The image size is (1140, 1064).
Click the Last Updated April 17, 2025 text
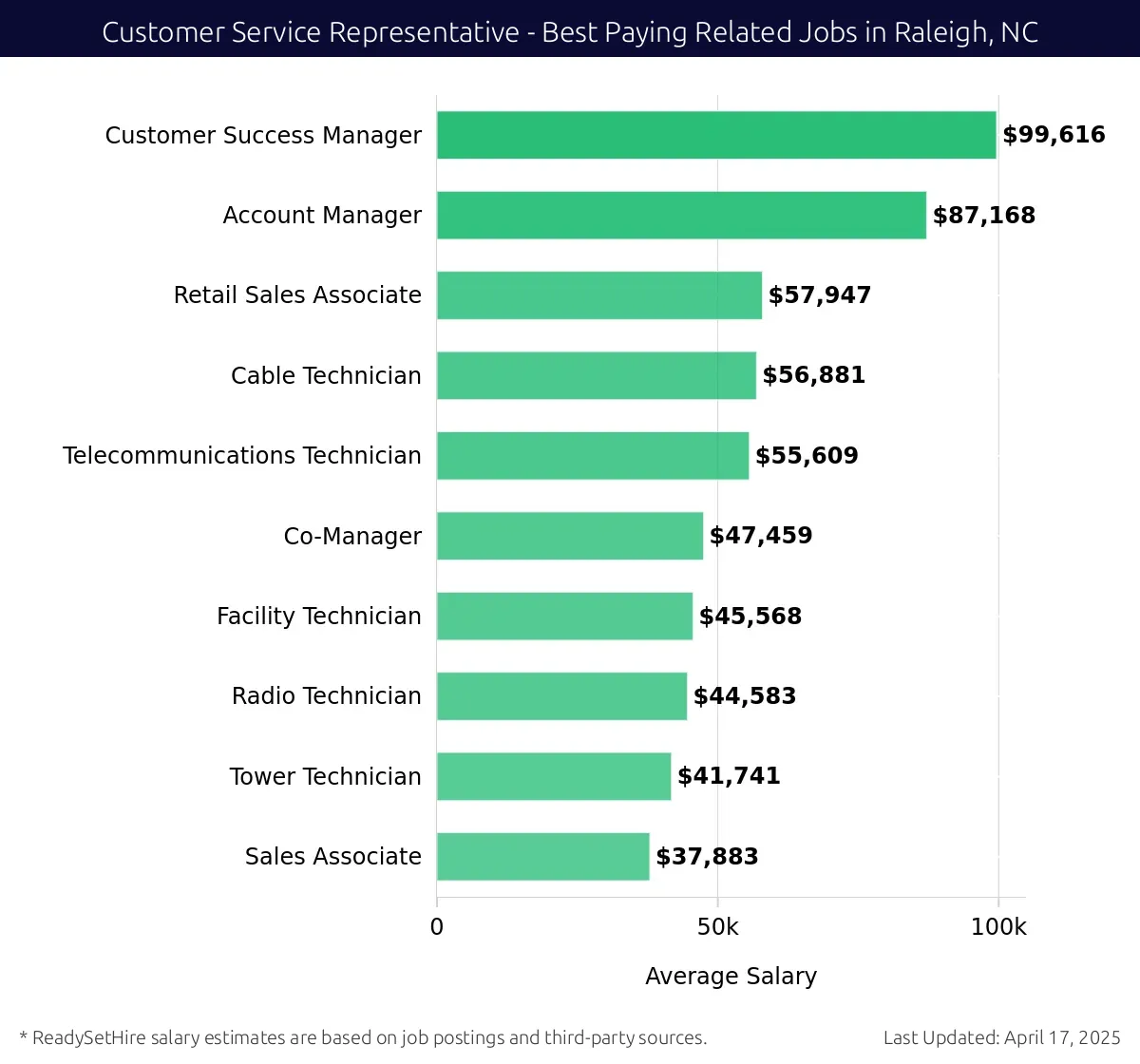1002,1038
